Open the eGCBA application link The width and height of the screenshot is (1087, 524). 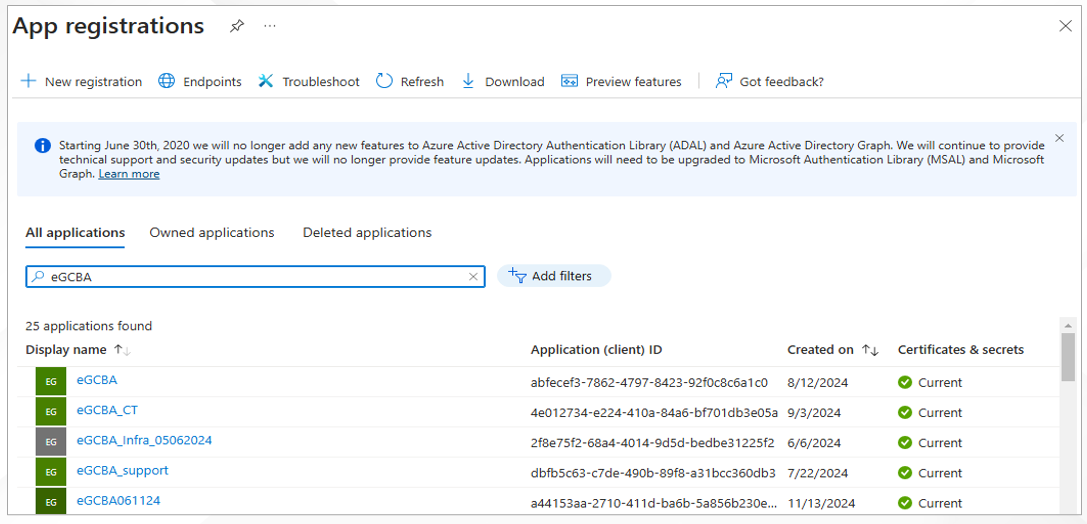pos(97,380)
